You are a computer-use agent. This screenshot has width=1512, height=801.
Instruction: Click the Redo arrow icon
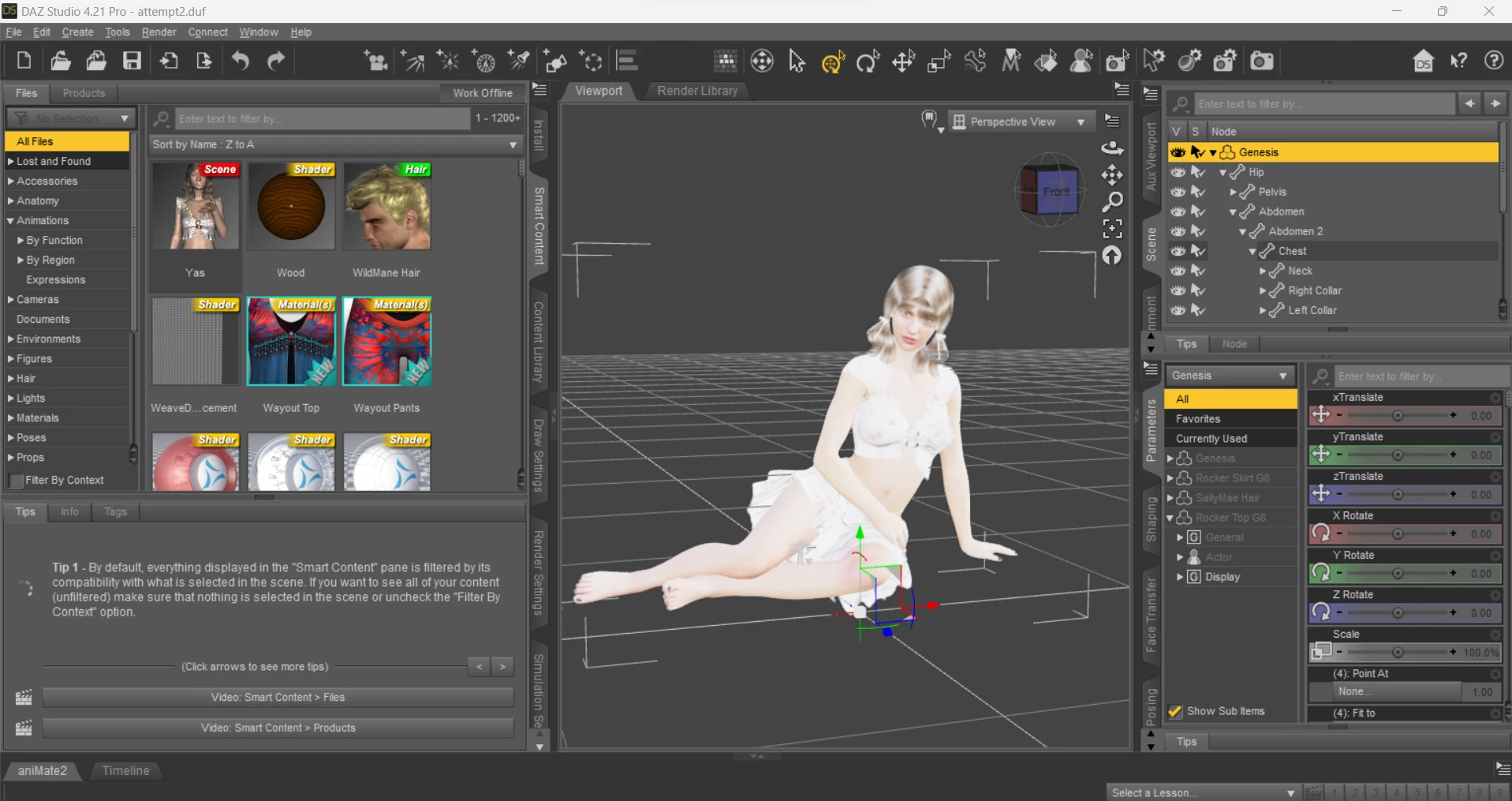click(x=276, y=61)
